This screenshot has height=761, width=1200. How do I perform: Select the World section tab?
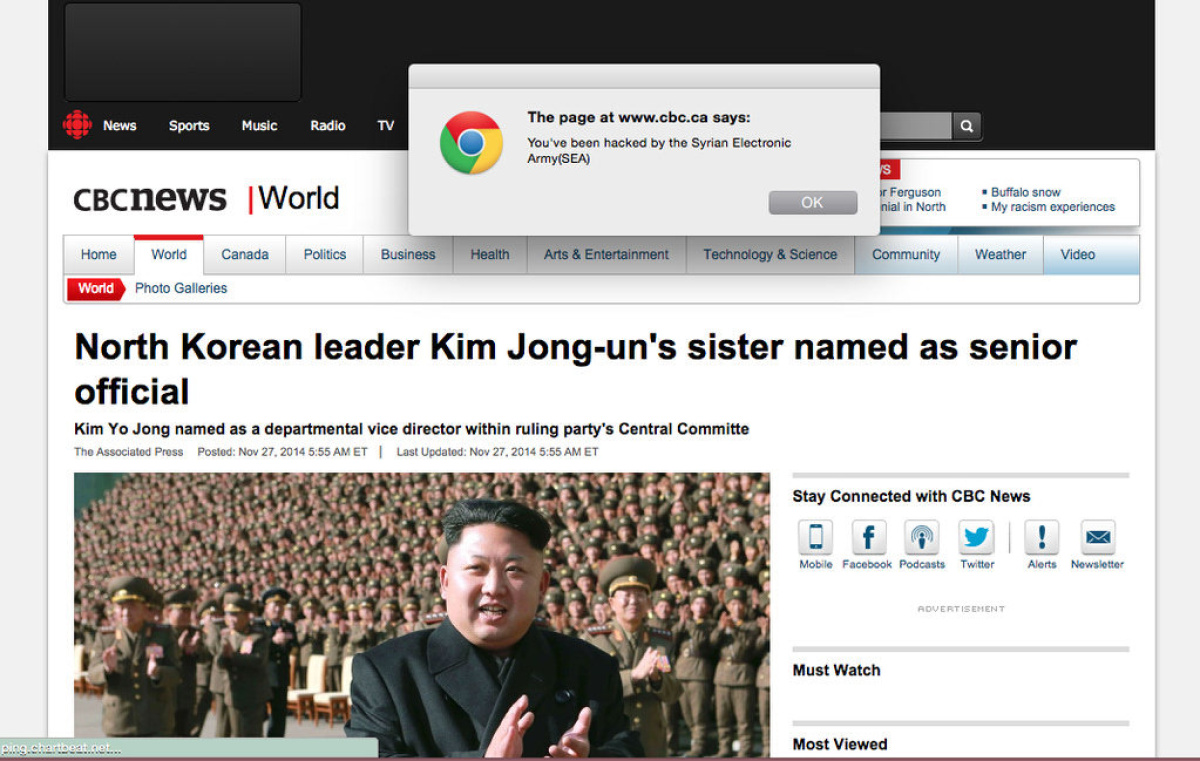(169, 255)
